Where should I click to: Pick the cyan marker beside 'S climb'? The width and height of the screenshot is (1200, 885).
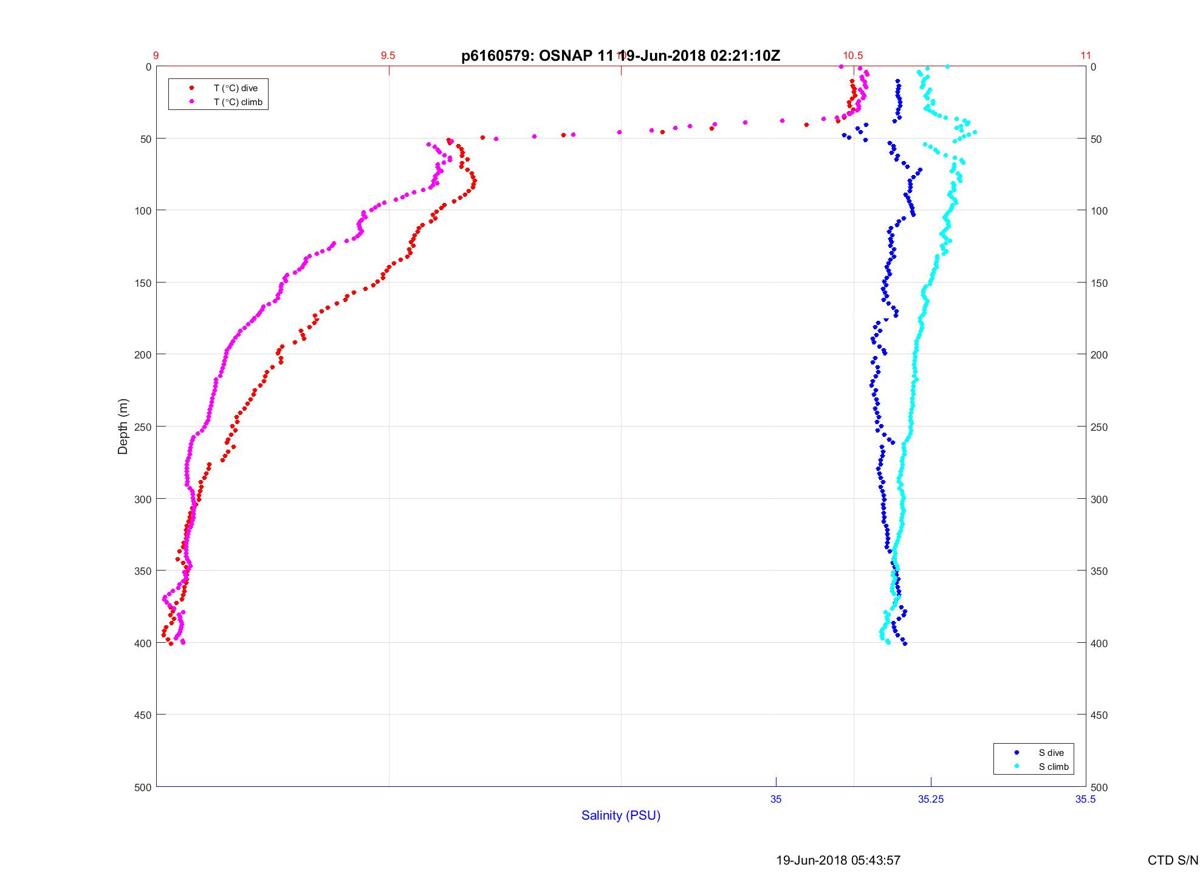click(x=1016, y=766)
